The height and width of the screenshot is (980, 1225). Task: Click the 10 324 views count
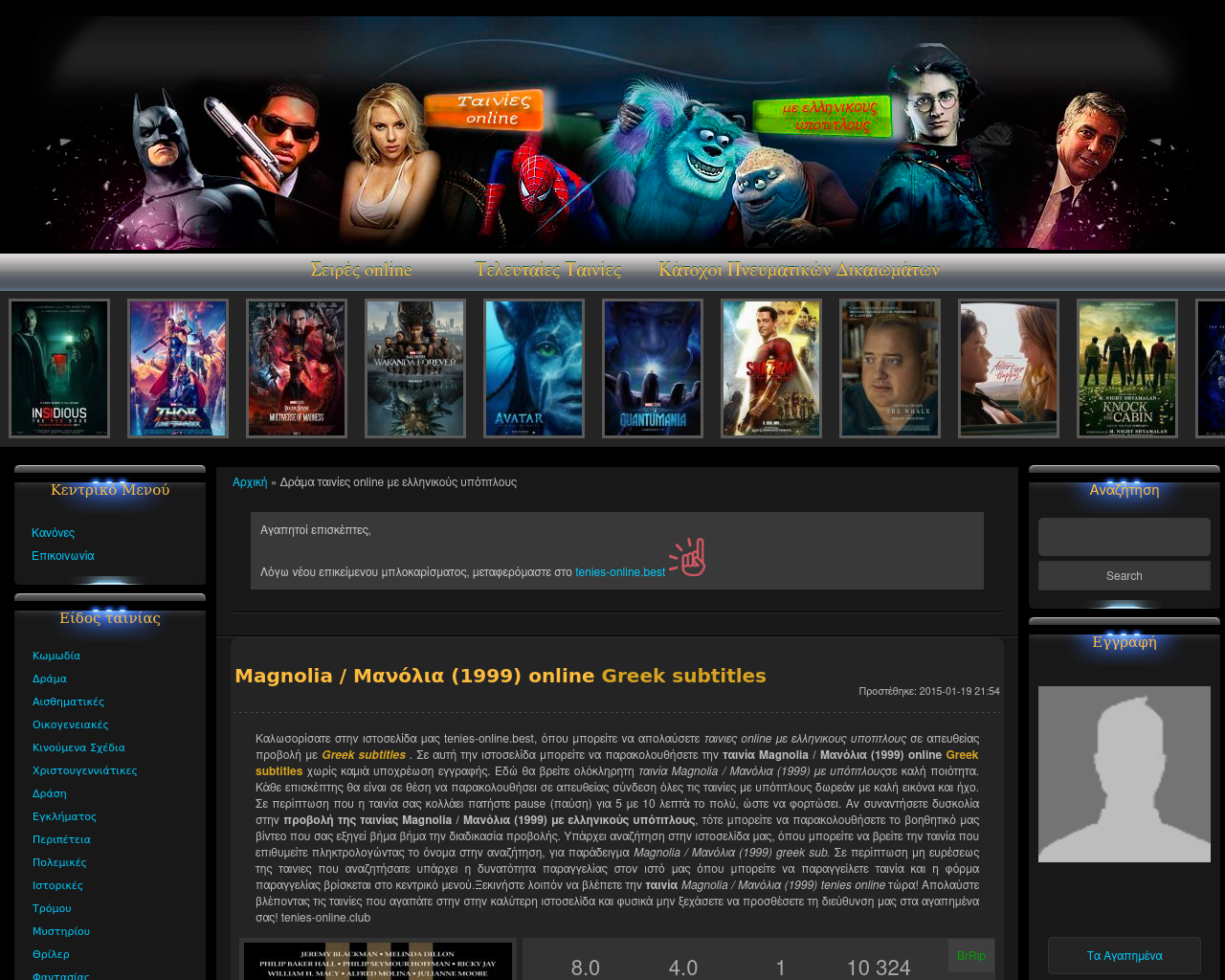tap(879, 968)
